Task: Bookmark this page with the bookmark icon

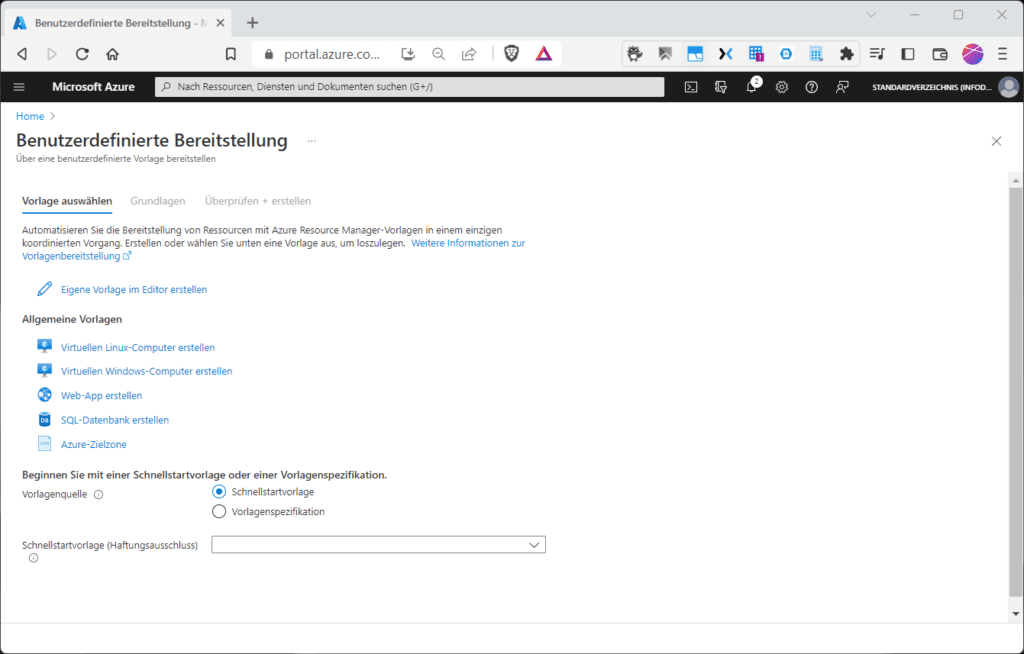Action: click(x=231, y=54)
